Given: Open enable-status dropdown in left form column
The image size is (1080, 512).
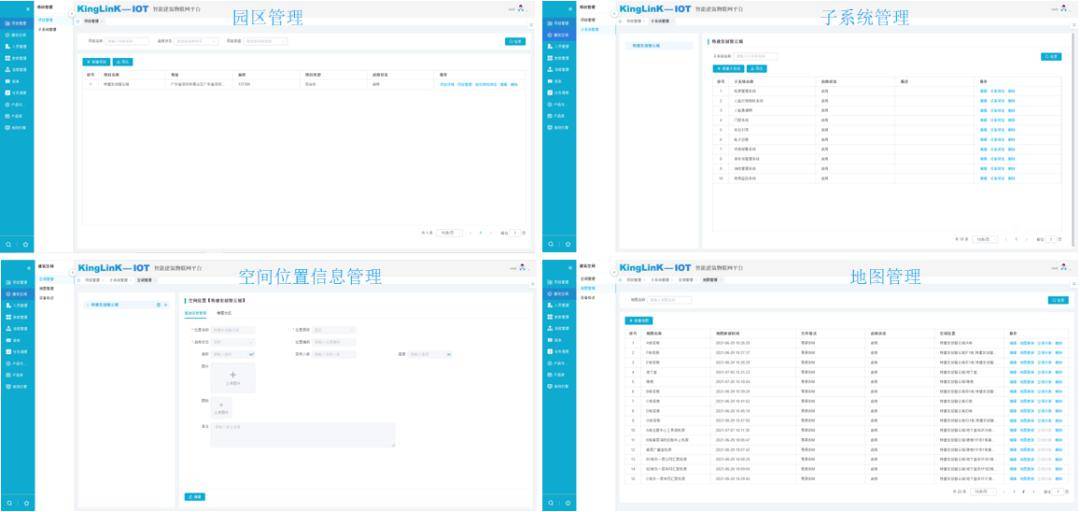Looking at the screenshot, I should tap(233, 342).
